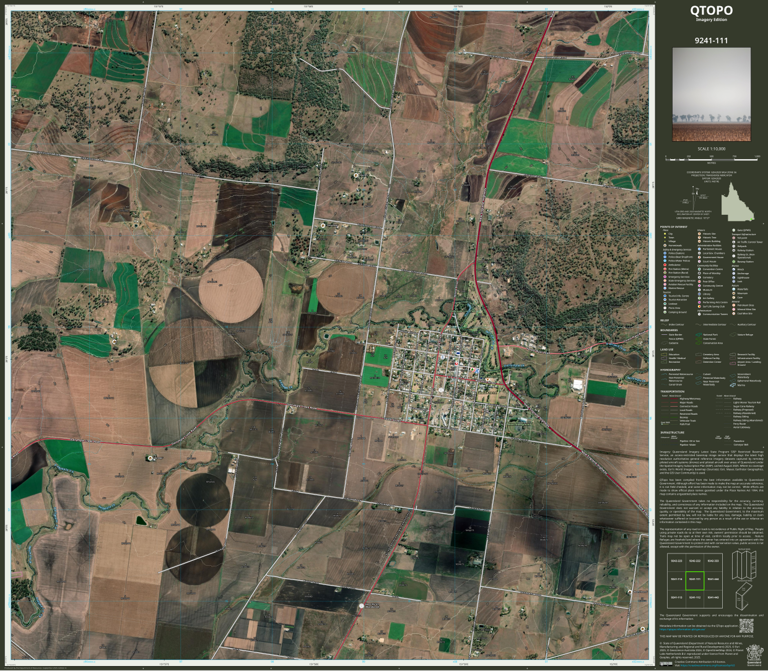The image size is (768, 671).
Task: Click the Queensland state locator map
Action: click(737, 202)
